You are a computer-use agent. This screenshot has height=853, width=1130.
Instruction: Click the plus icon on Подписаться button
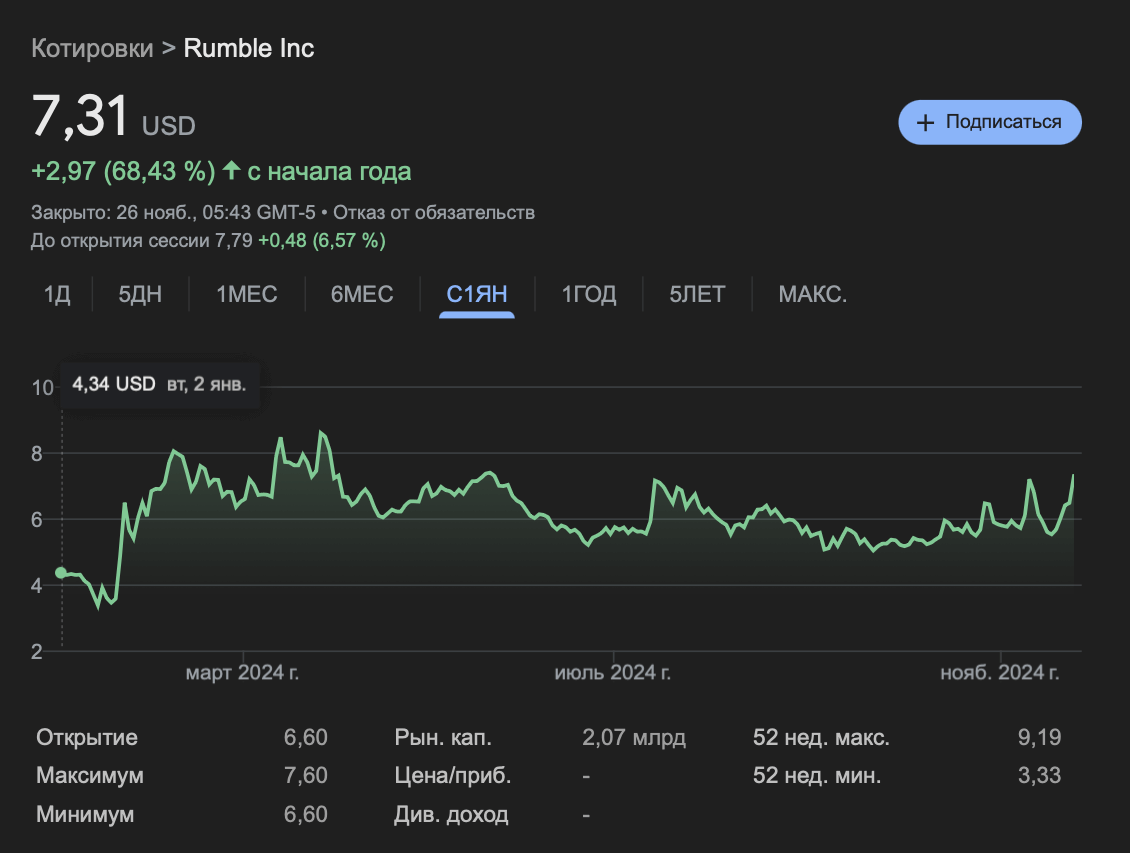click(x=925, y=123)
